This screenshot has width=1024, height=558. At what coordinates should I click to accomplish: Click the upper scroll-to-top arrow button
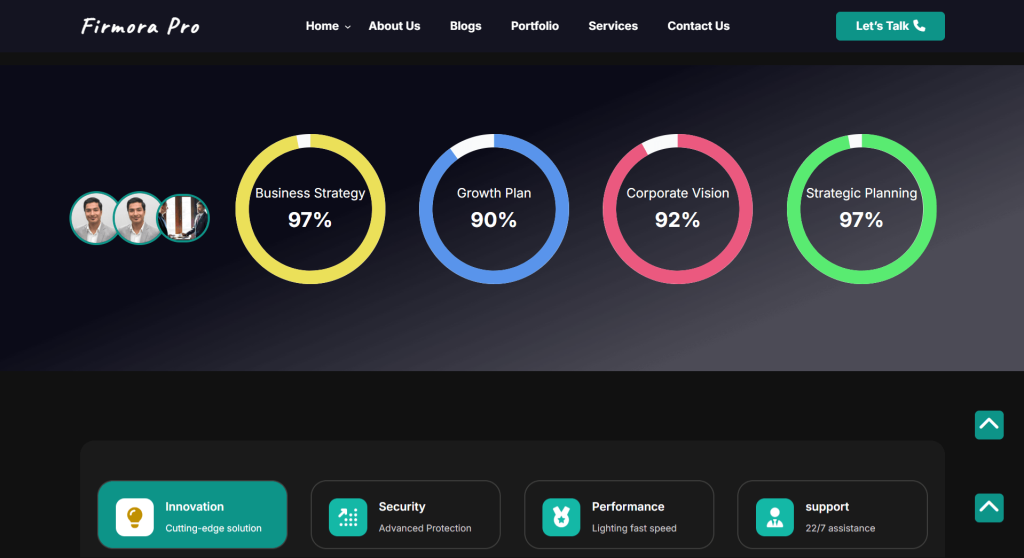point(989,425)
